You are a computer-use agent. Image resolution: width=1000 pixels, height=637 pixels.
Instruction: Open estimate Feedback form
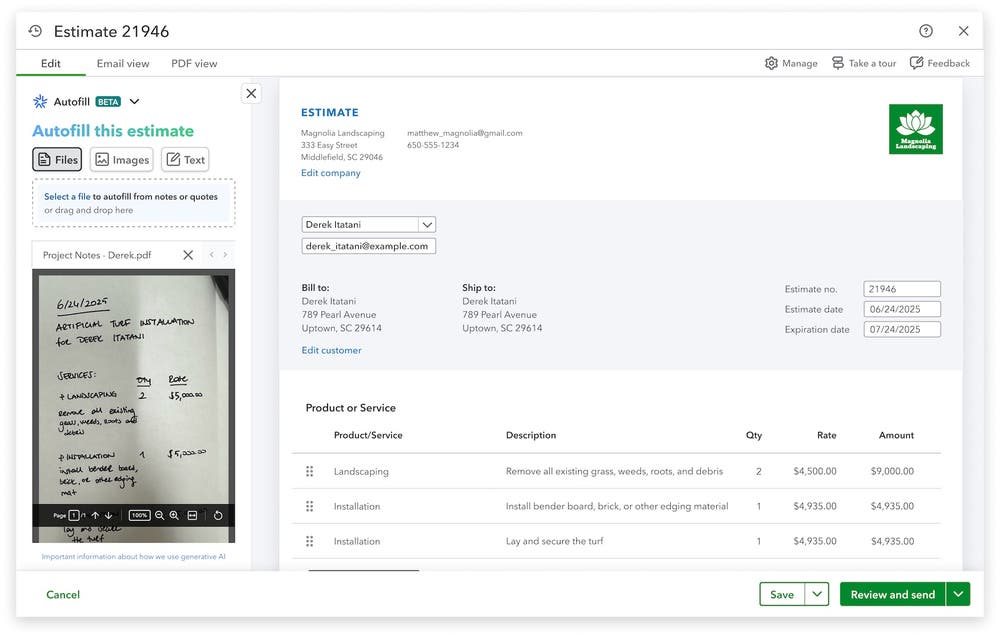[x=939, y=62]
